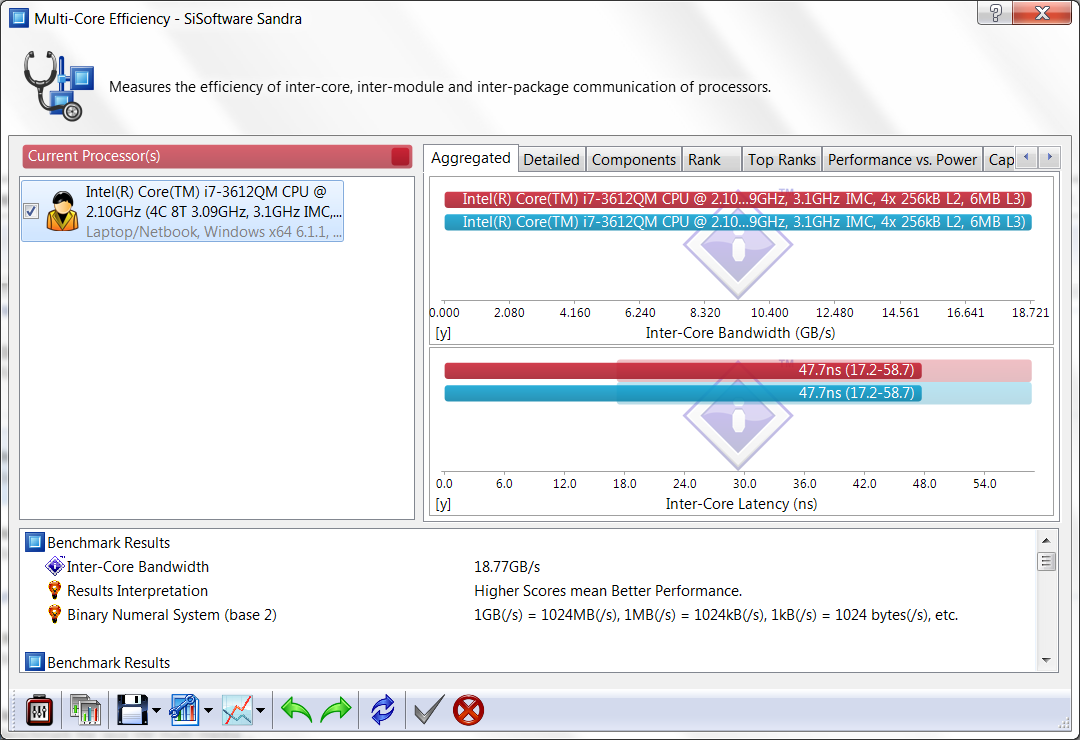Image resolution: width=1080 pixels, height=740 pixels.
Task: Click the stethoscope module icon in the header
Action: (x=59, y=85)
